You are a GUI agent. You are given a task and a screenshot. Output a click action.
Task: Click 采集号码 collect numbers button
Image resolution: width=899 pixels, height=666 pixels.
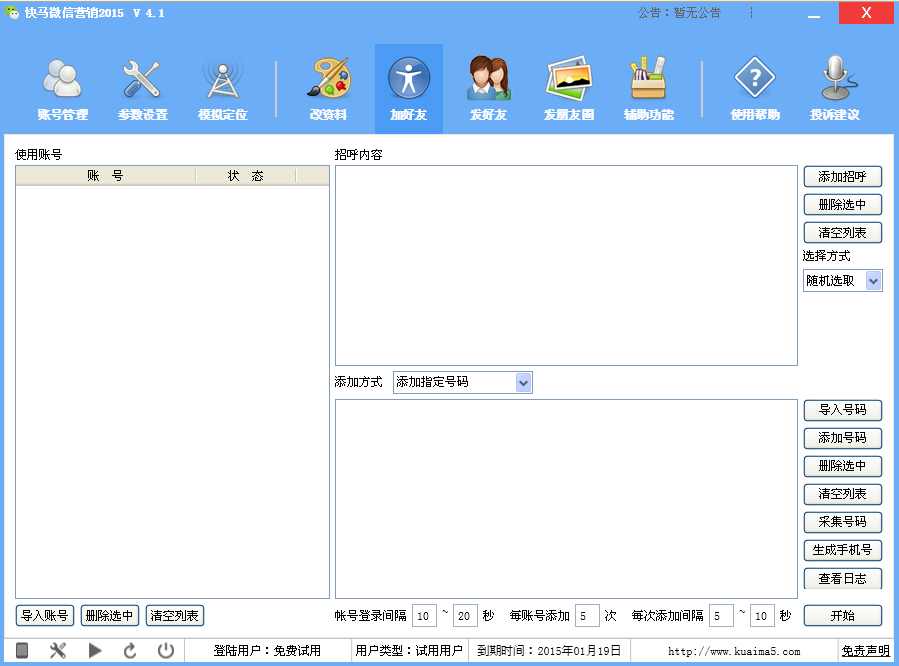tap(842, 522)
